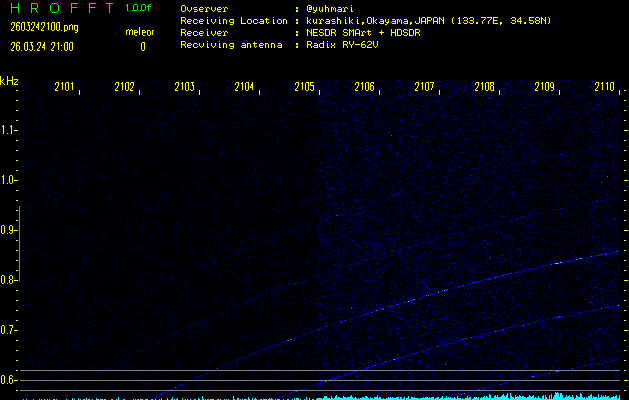Select the 0.8 frequency axis label

tap(9, 280)
